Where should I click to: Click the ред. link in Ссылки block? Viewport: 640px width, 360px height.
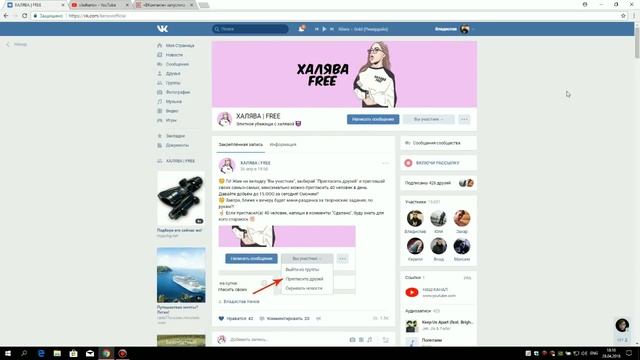[467, 278]
